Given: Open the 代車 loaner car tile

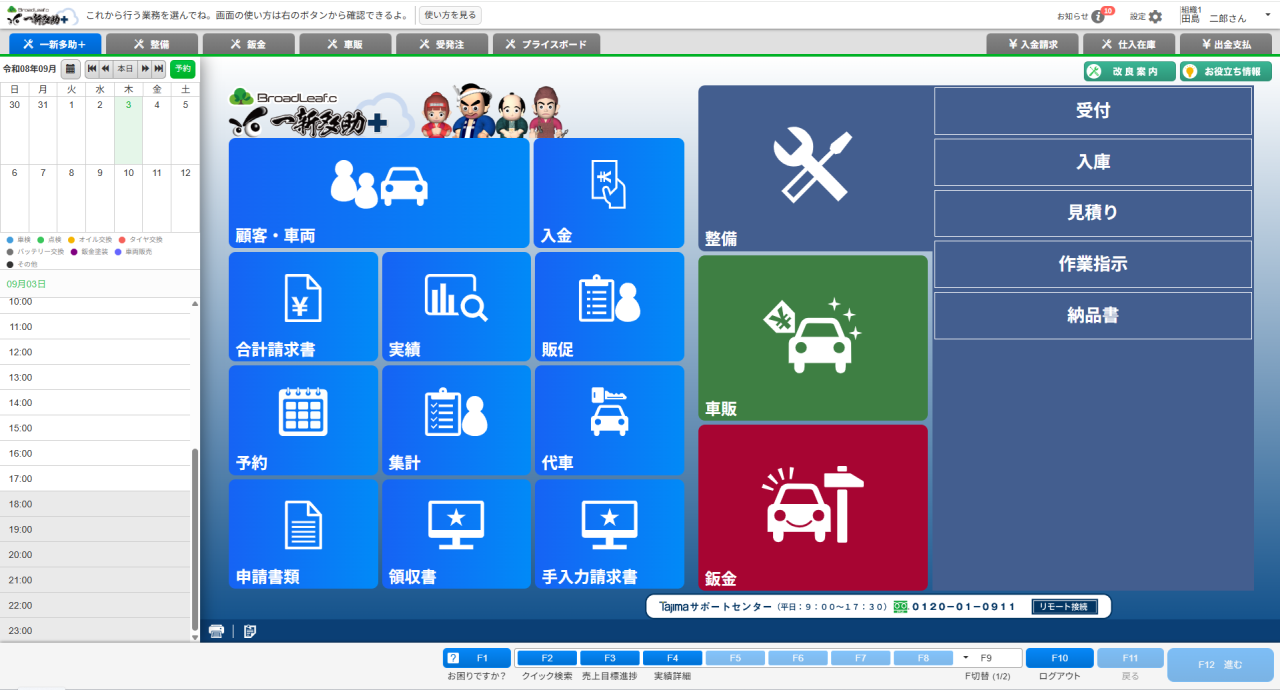Looking at the screenshot, I should click(x=609, y=420).
